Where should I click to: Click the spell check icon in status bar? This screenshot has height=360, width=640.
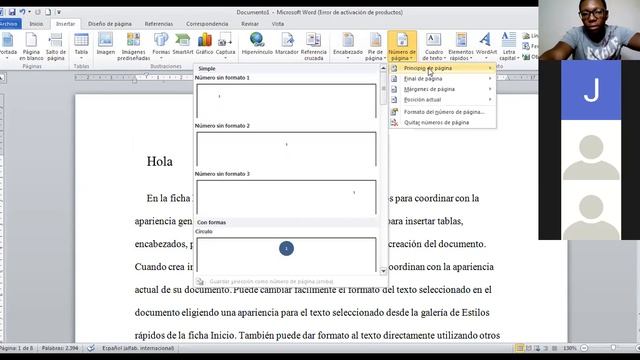click(x=91, y=348)
